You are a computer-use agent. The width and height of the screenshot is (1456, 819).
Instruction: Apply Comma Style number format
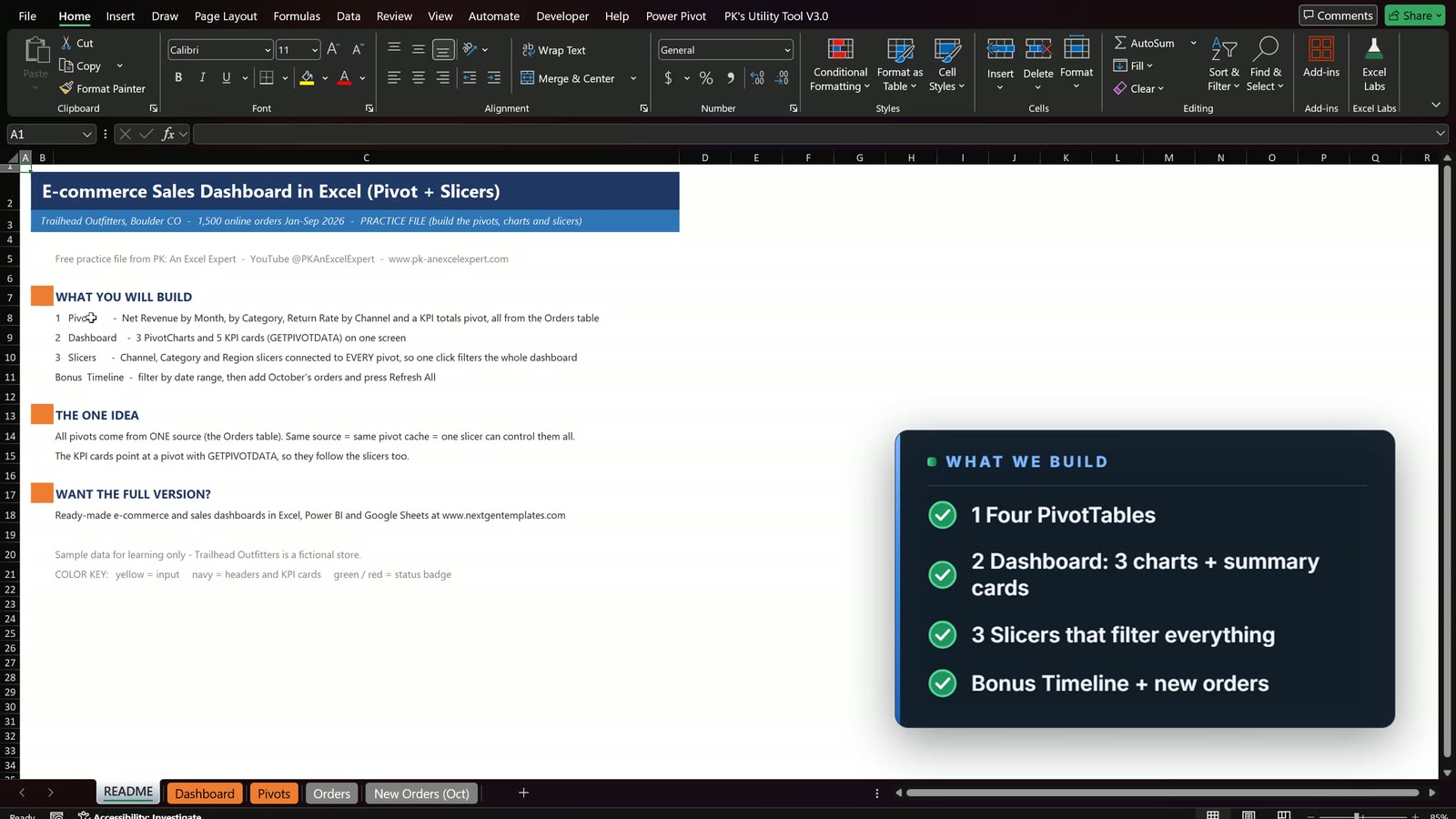731,78
